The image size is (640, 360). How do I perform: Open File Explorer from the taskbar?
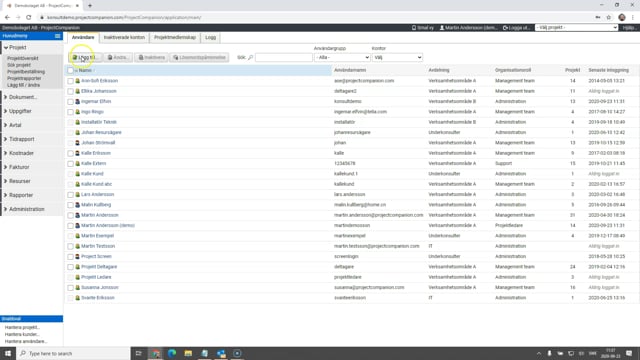point(188,353)
